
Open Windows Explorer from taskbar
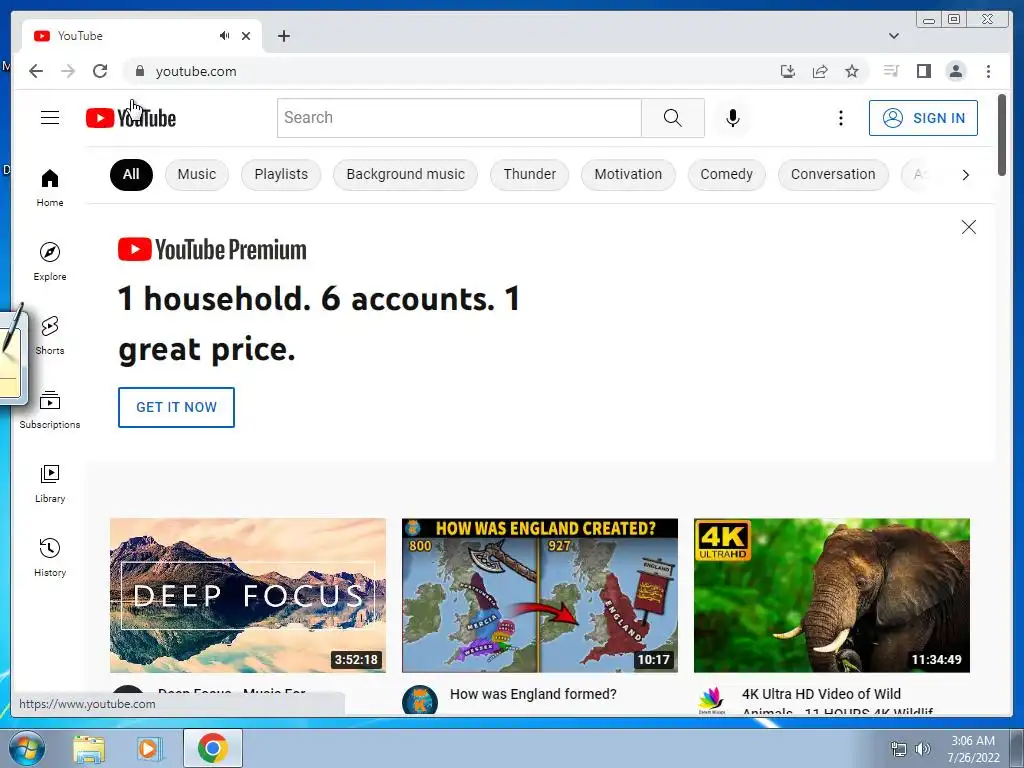tap(88, 748)
